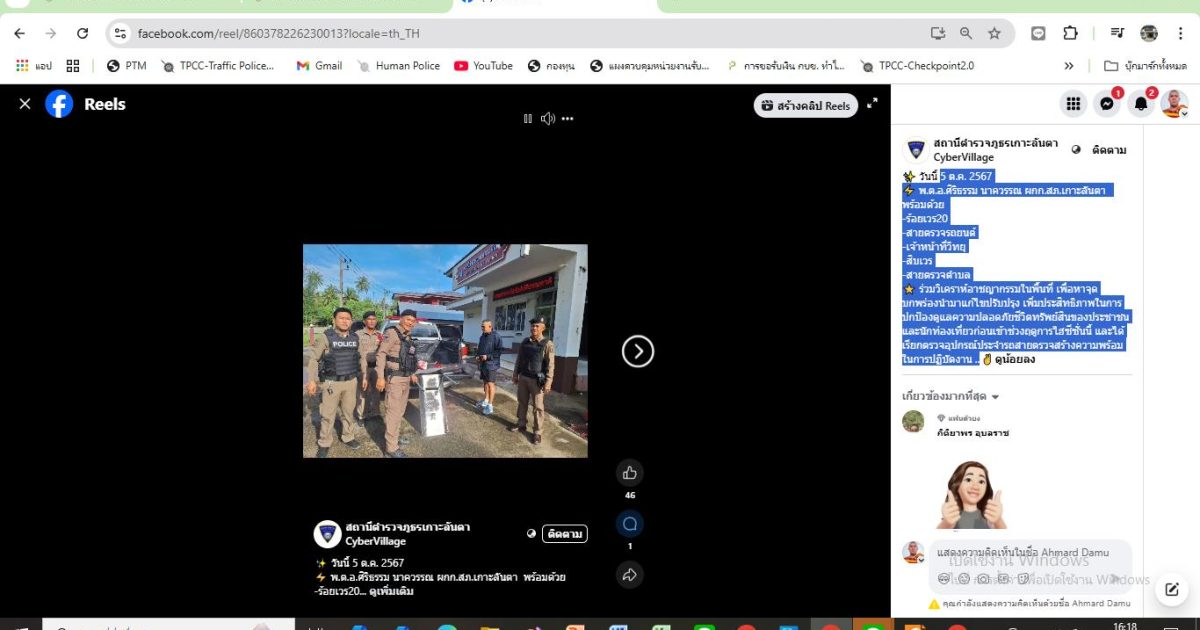1200x630 pixels.
Task: Open the YouTube bookmark
Action: [x=483, y=66]
